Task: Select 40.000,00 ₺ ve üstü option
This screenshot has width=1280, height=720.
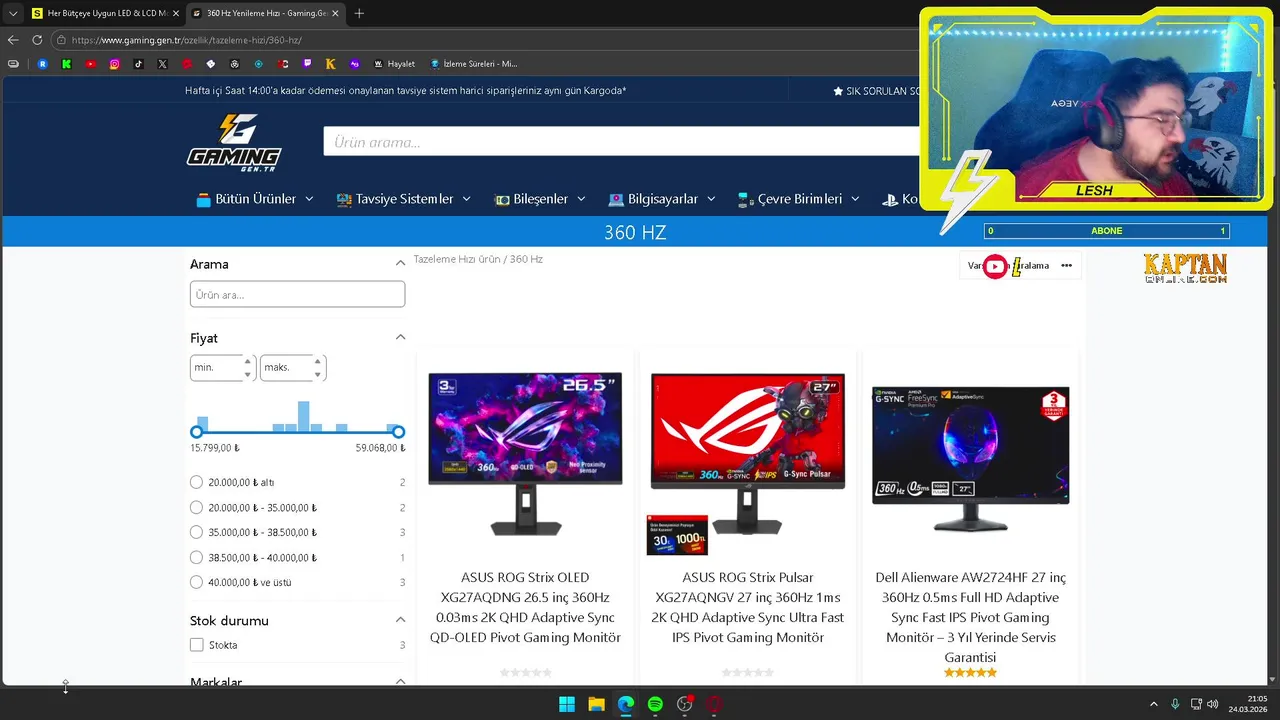Action: click(196, 582)
